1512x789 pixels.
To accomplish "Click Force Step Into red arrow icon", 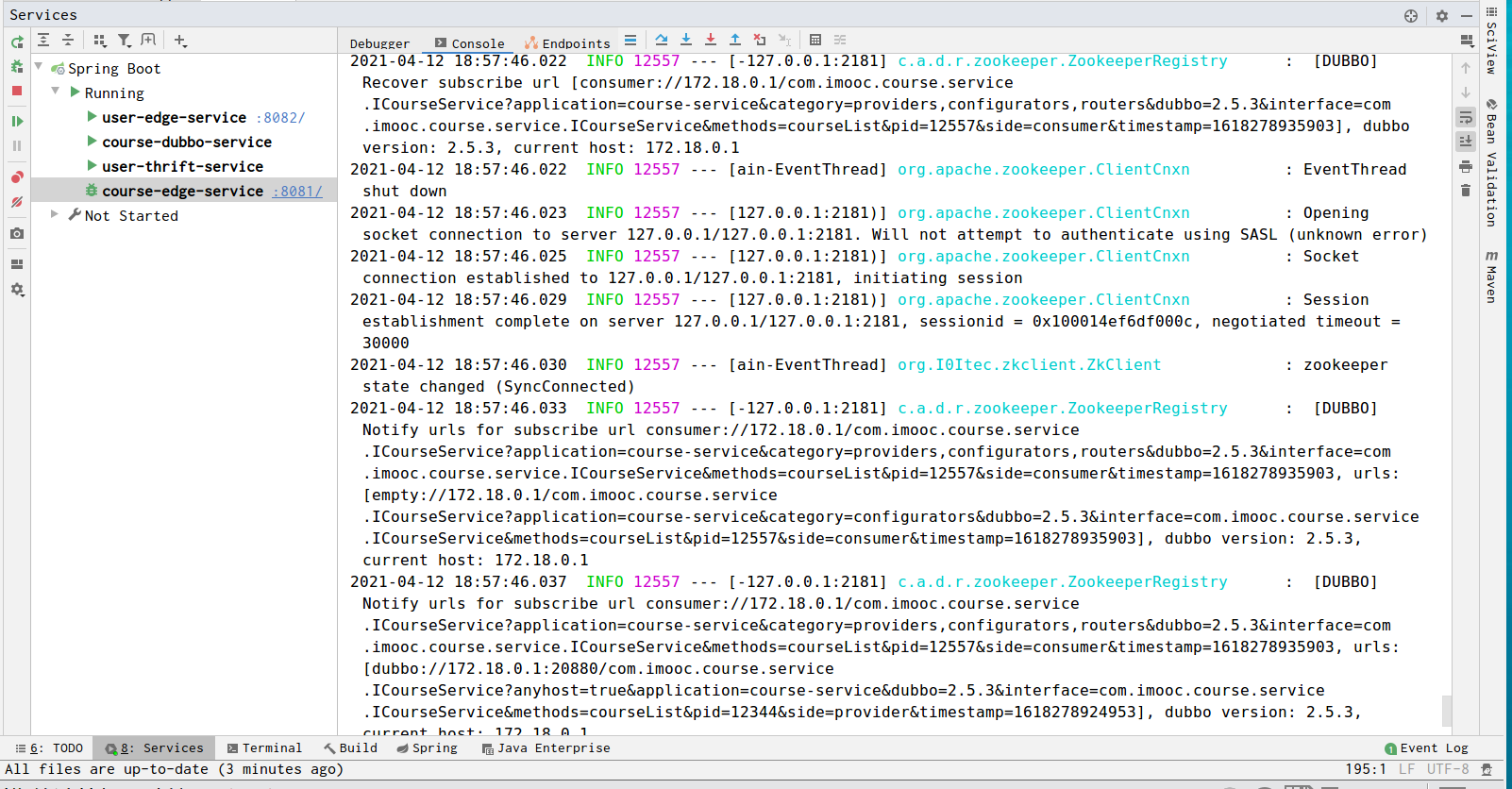I will click(711, 40).
